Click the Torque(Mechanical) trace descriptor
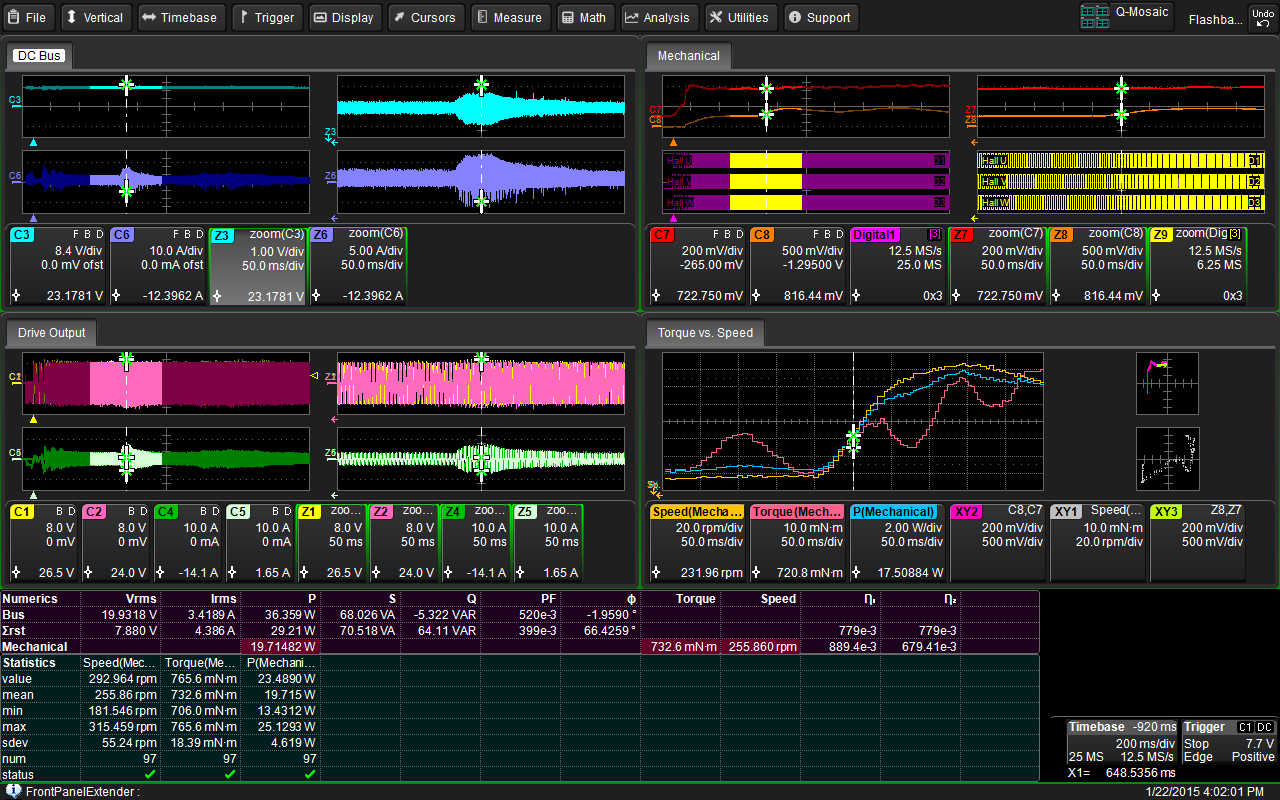This screenshot has height=800, width=1280. tap(797, 543)
